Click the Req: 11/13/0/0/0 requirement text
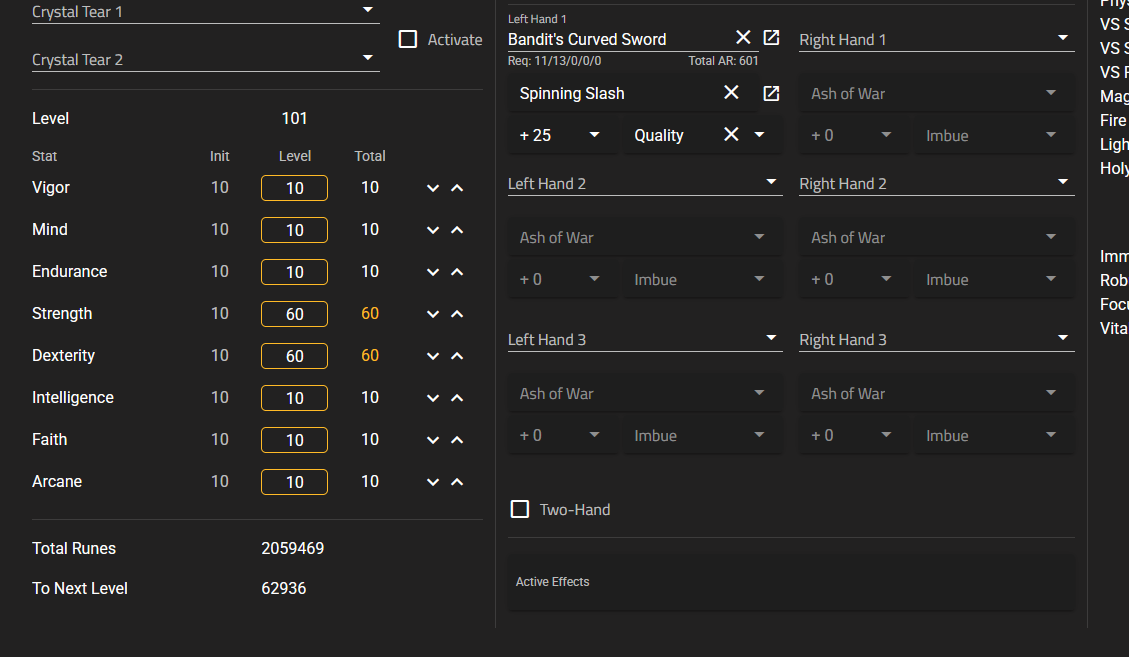The width and height of the screenshot is (1129, 657). [554, 61]
